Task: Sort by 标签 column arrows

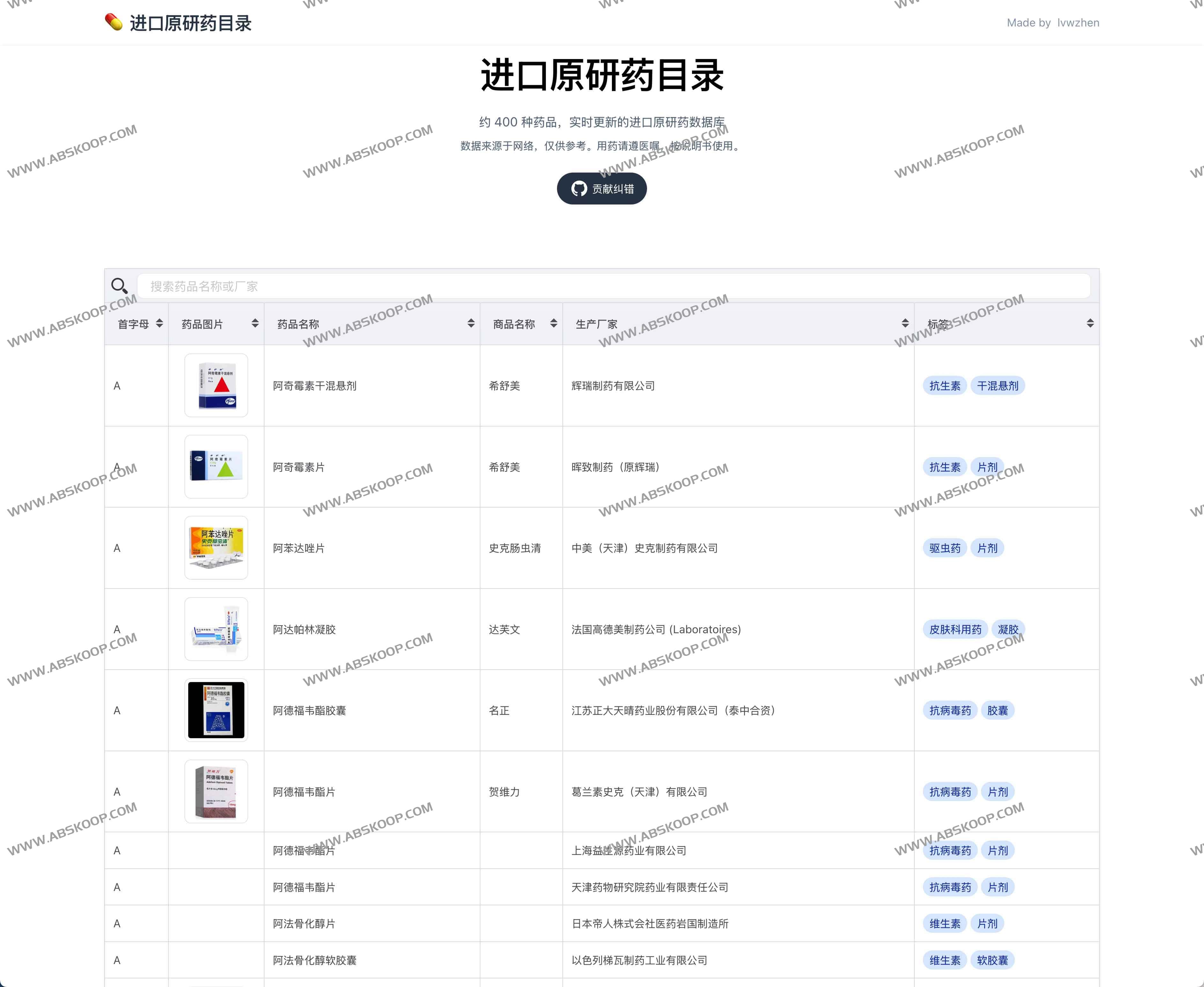Action: 1090,323
